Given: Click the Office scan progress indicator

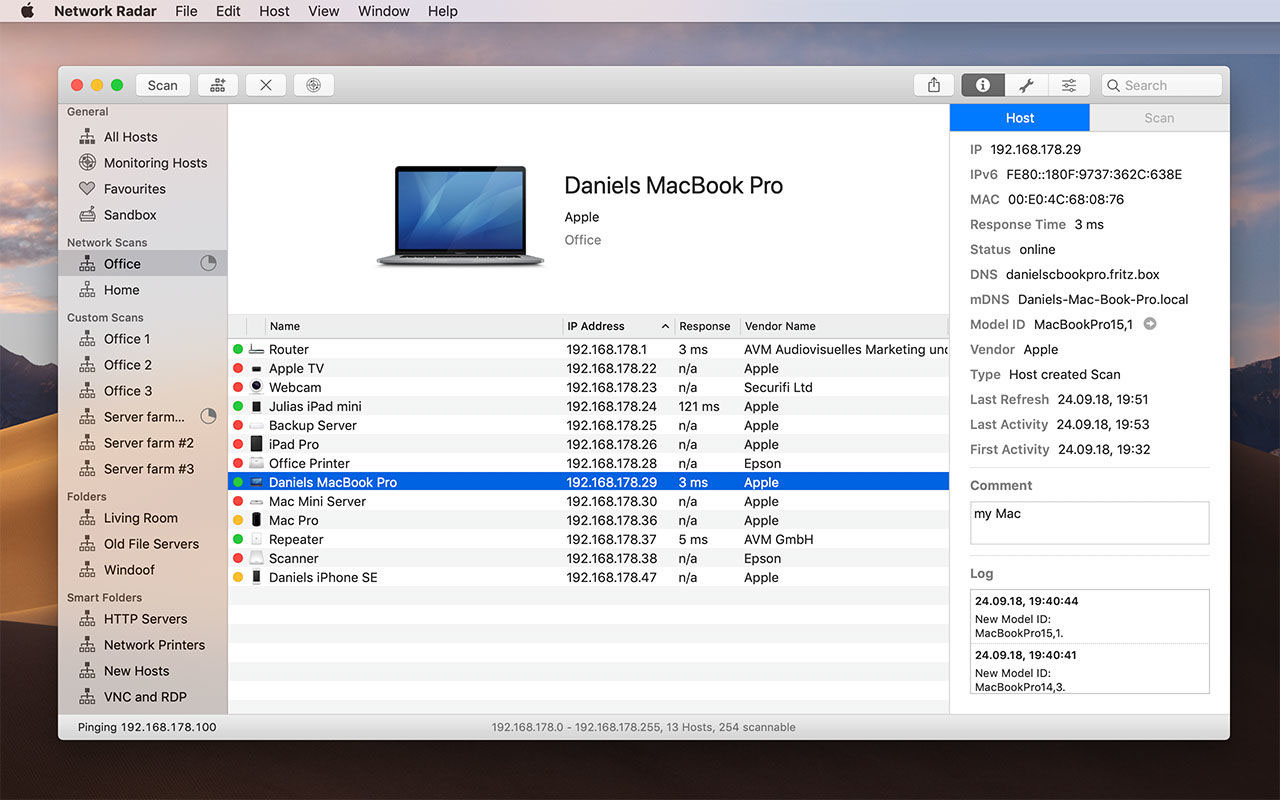Looking at the screenshot, I should tap(208, 264).
